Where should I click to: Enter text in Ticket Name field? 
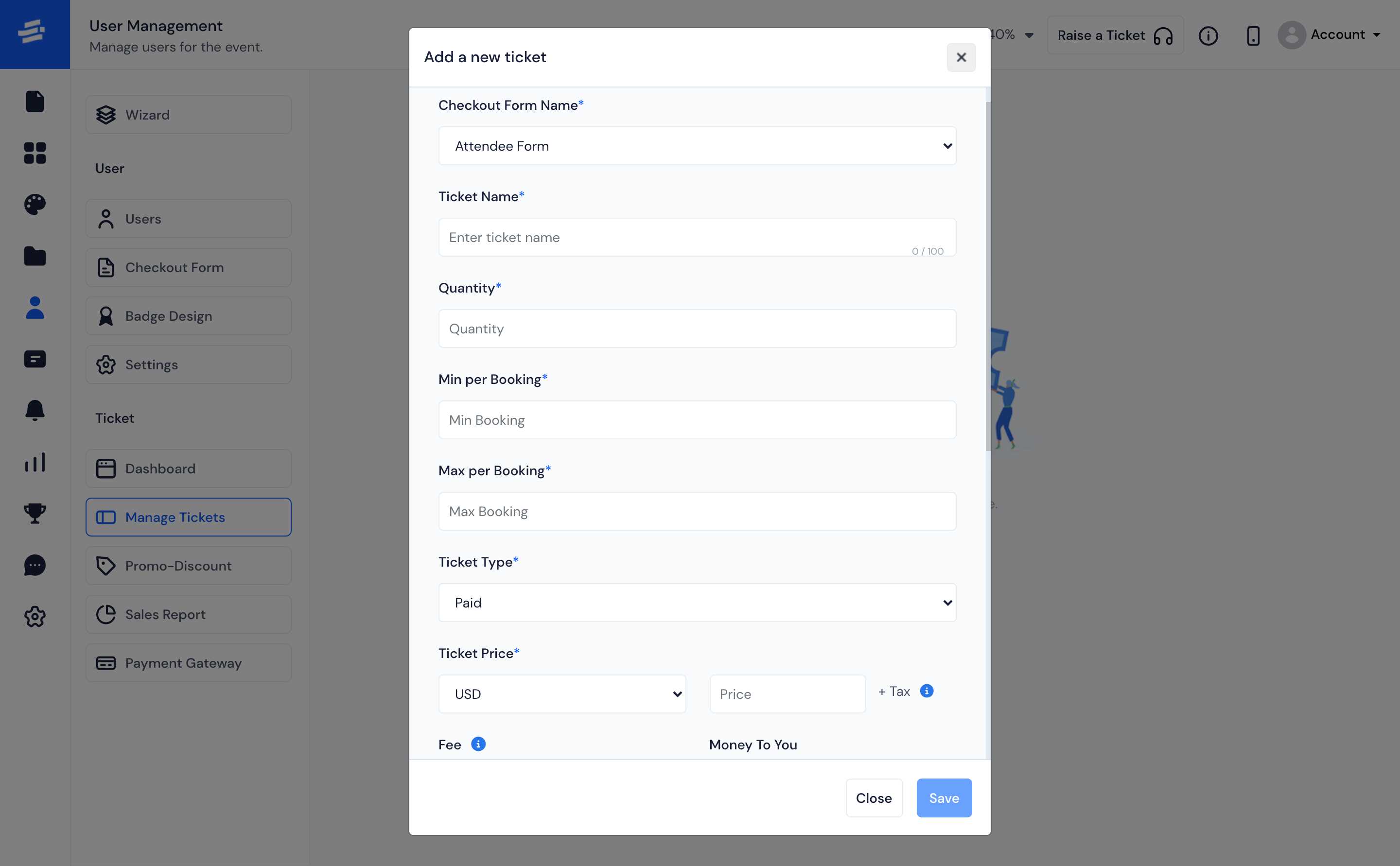coord(698,236)
